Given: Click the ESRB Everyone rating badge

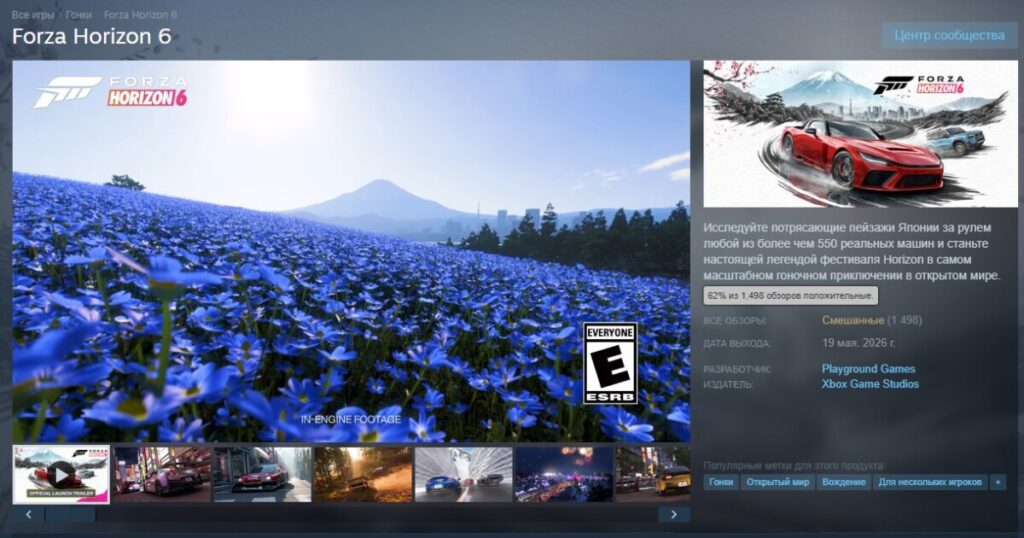Looking at the screenshot, I should 610,363.
